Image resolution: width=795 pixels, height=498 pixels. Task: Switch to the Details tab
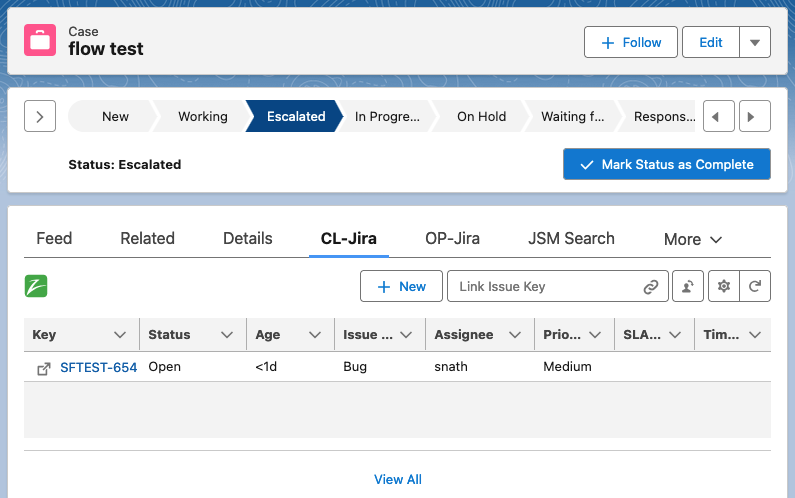(248, 238)
